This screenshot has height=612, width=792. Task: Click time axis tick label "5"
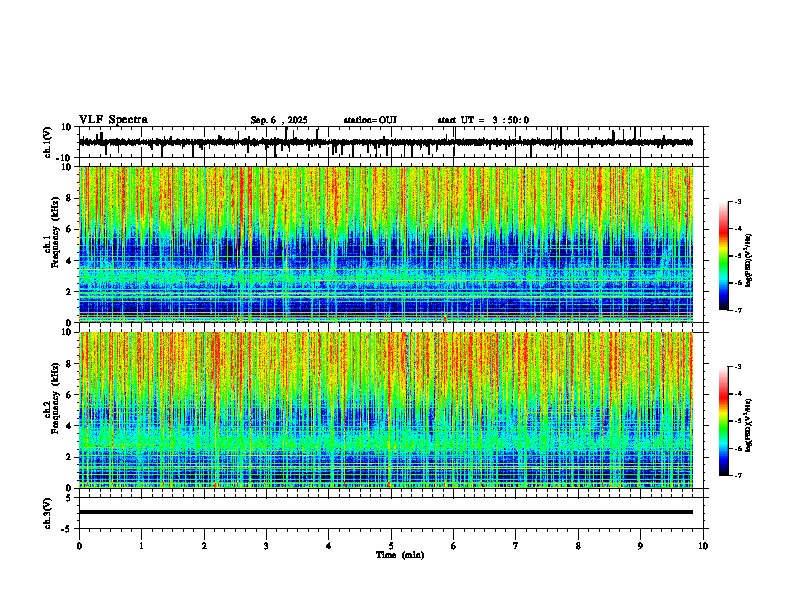(x=391, y=546)
